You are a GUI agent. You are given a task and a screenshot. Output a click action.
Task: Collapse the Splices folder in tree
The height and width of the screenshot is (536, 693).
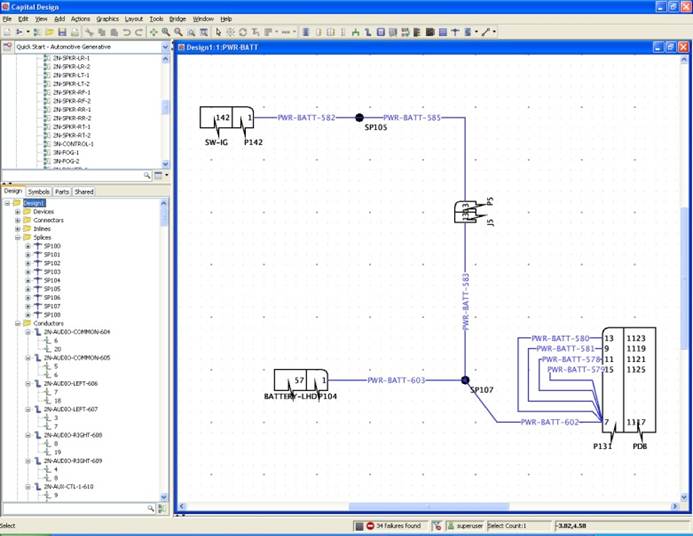pos(18,237)
